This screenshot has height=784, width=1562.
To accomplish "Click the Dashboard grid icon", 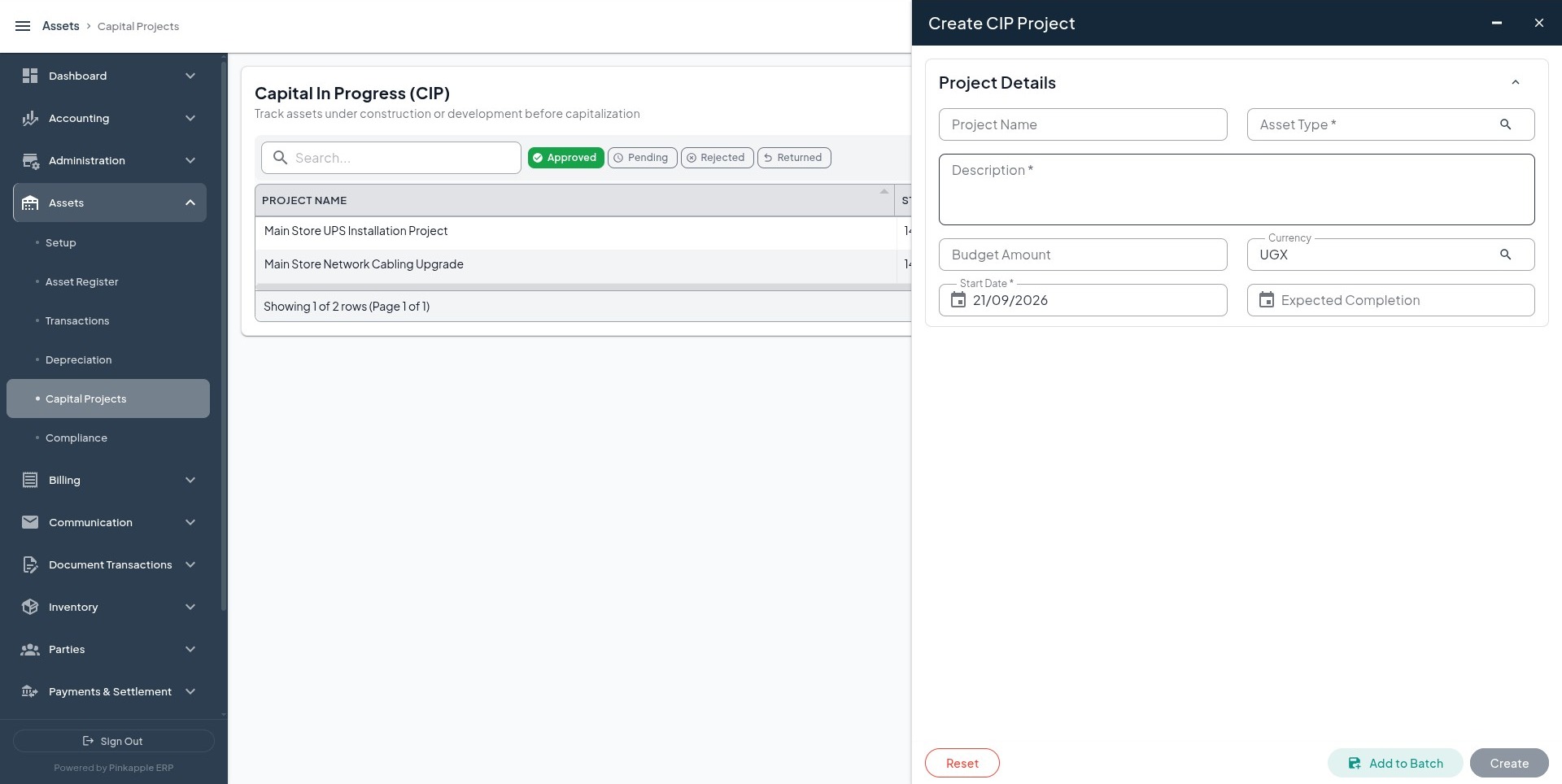I will 30,76.
